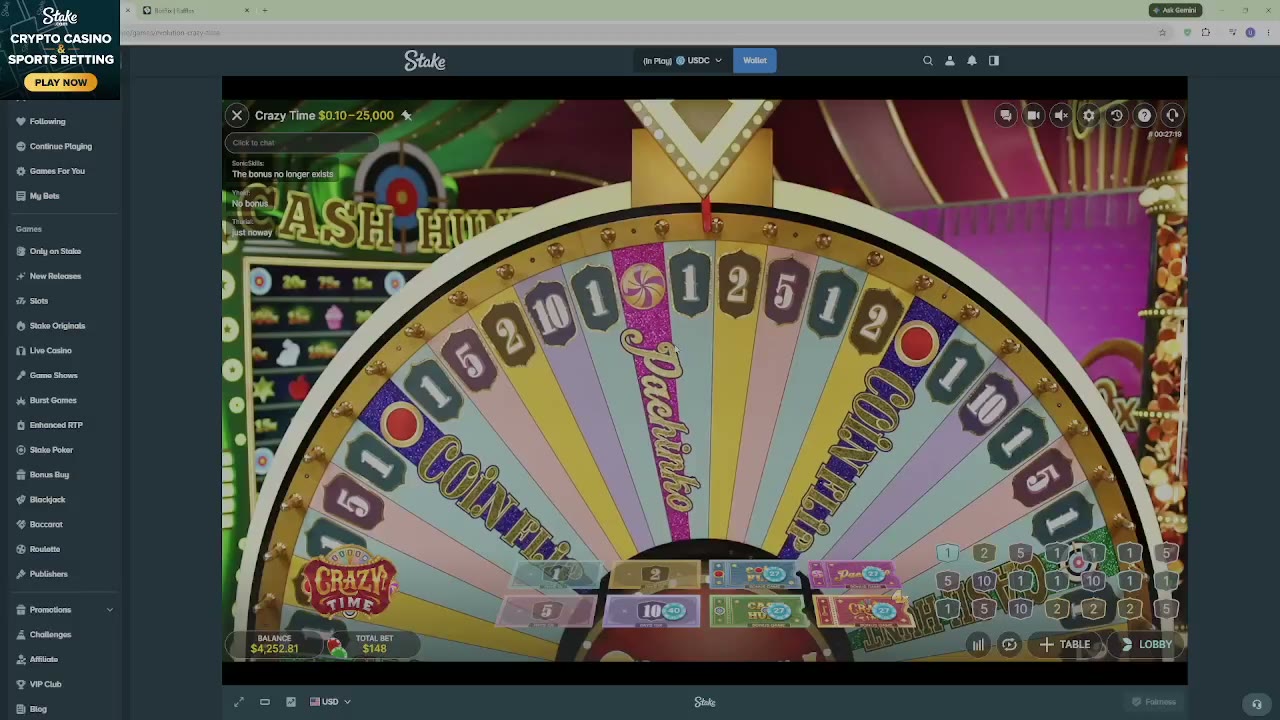Close the Crazy Time game window
This screenshot has width=1280, height=720.
[x=237, y=115]
